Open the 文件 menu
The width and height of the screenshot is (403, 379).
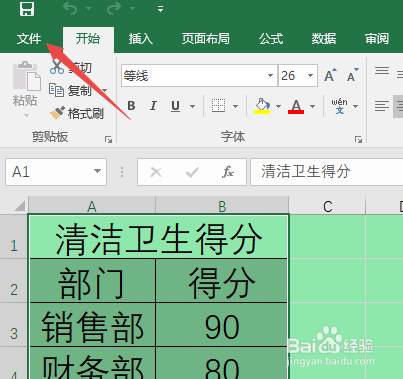(x=29, y=39)
